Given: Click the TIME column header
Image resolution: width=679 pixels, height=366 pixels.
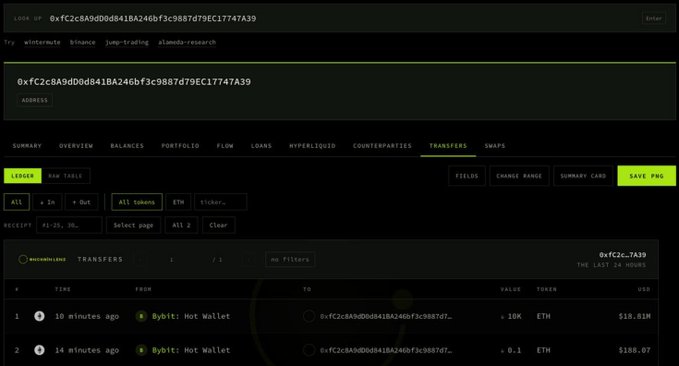Looking at the screenshot, I should pyautogui.click(x=63, y=289).
